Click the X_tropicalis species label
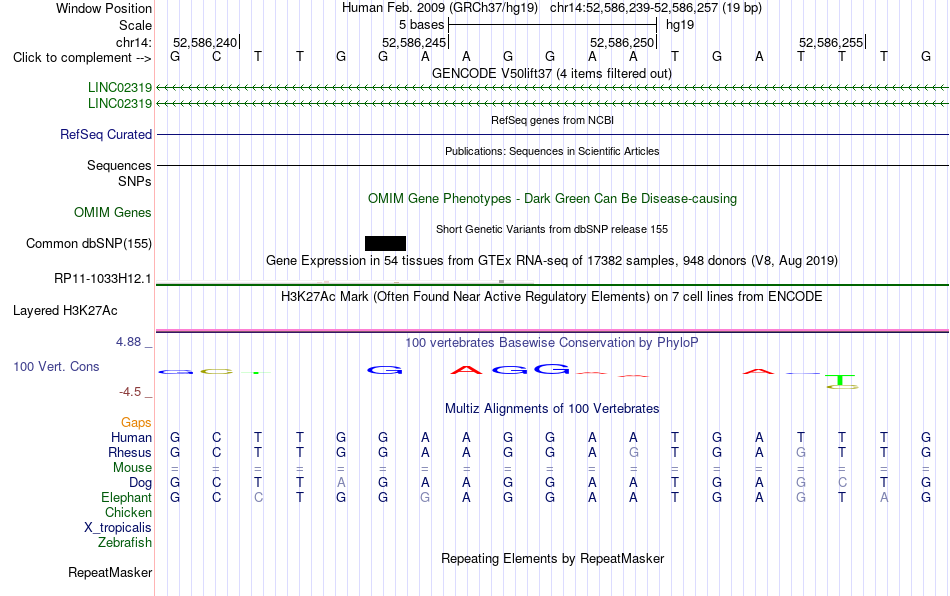Viewport: 950px width, 596px height. coord(118,528)
